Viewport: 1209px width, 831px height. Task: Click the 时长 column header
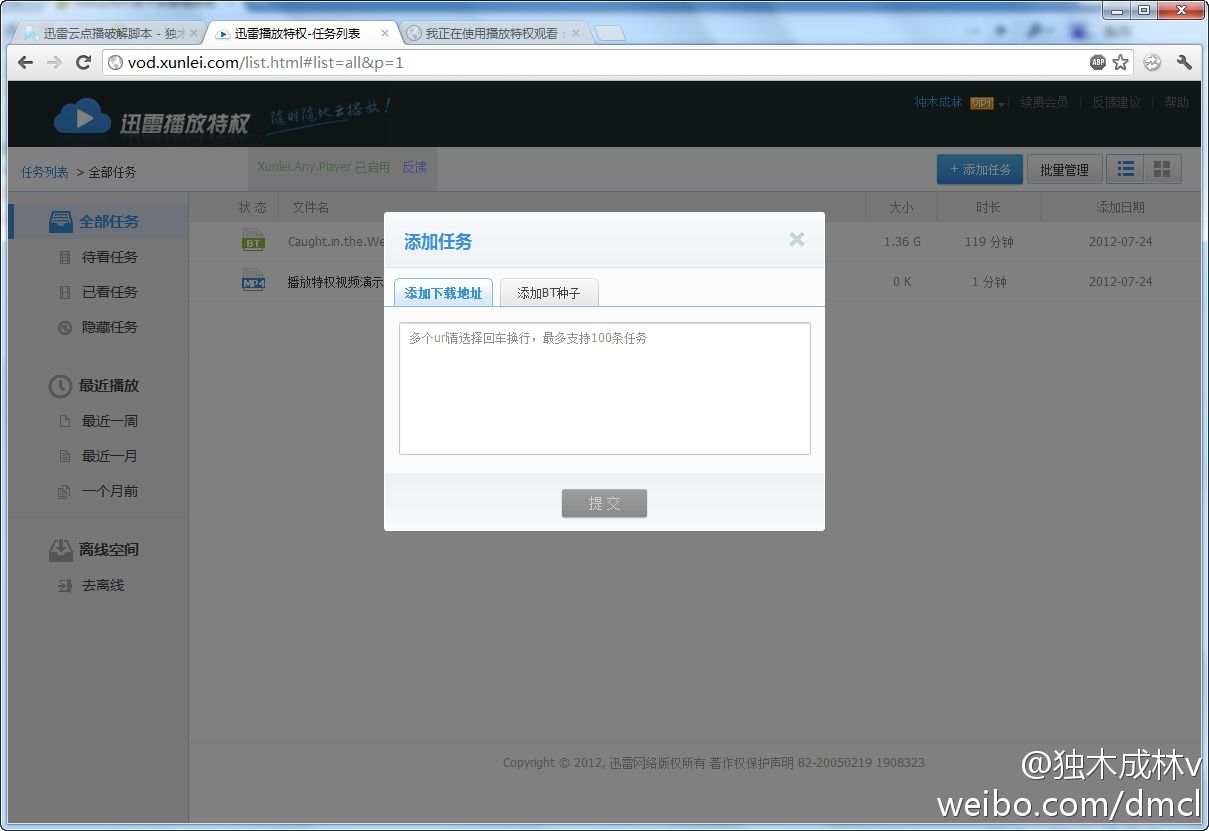tap(988, 207)
